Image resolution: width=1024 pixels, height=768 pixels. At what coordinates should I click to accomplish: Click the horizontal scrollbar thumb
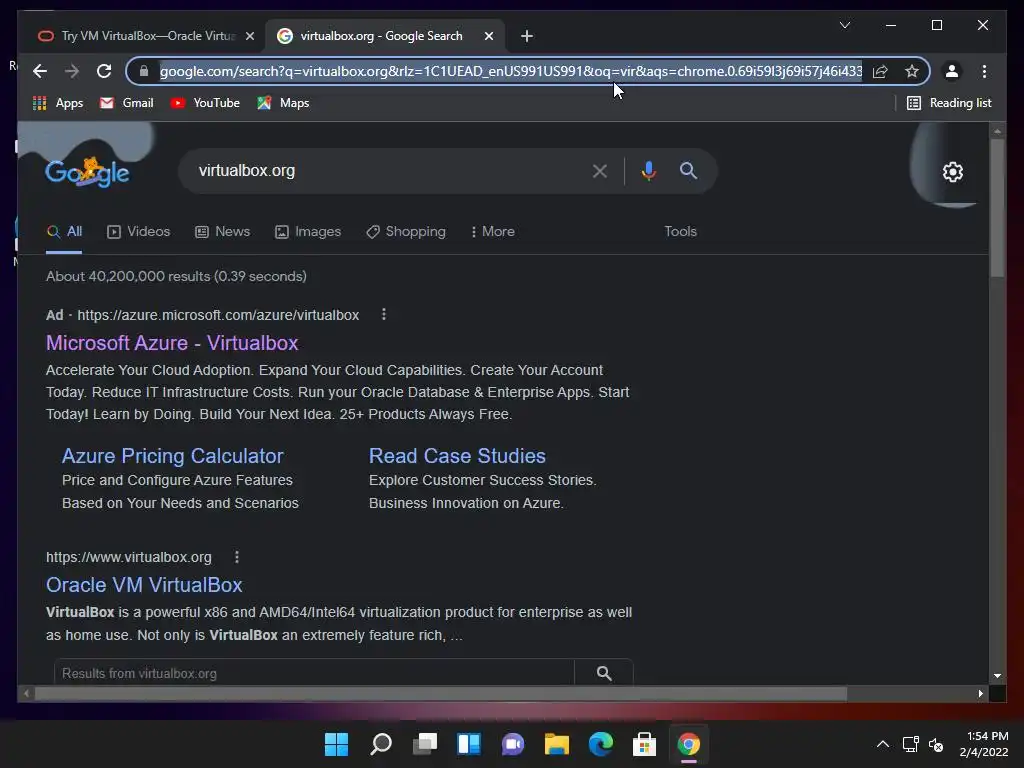[441, 694]
